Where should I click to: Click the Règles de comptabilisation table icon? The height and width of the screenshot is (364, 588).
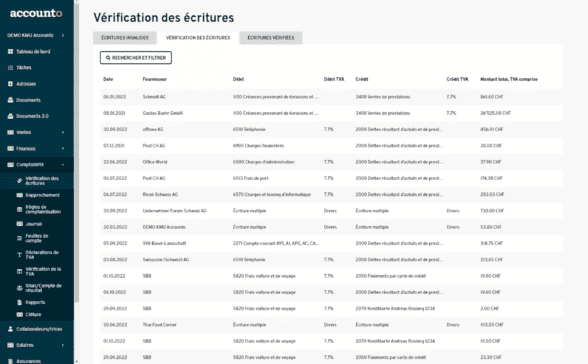(20, 209)
